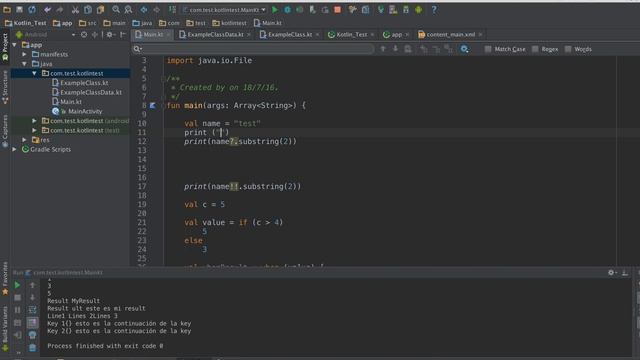Click the Make Project build icon
This screenshot has height=360, width=640.
[x=172, y=9]
